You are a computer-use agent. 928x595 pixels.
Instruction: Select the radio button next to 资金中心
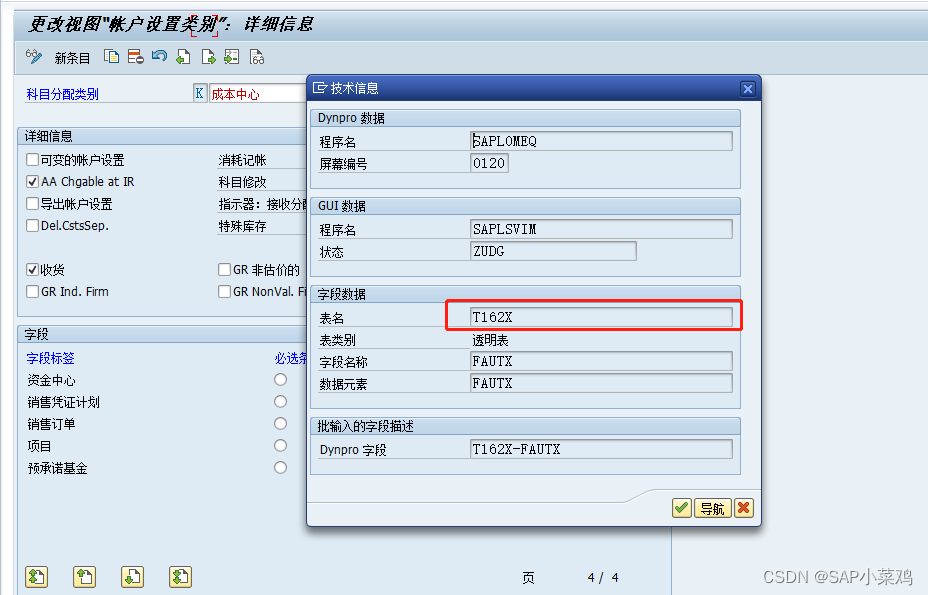click(x=280, y=377)
